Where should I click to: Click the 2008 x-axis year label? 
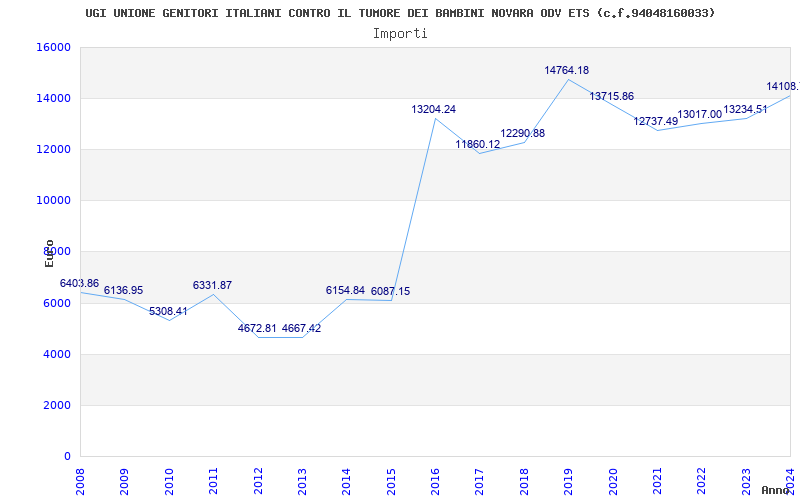[81, 479]
